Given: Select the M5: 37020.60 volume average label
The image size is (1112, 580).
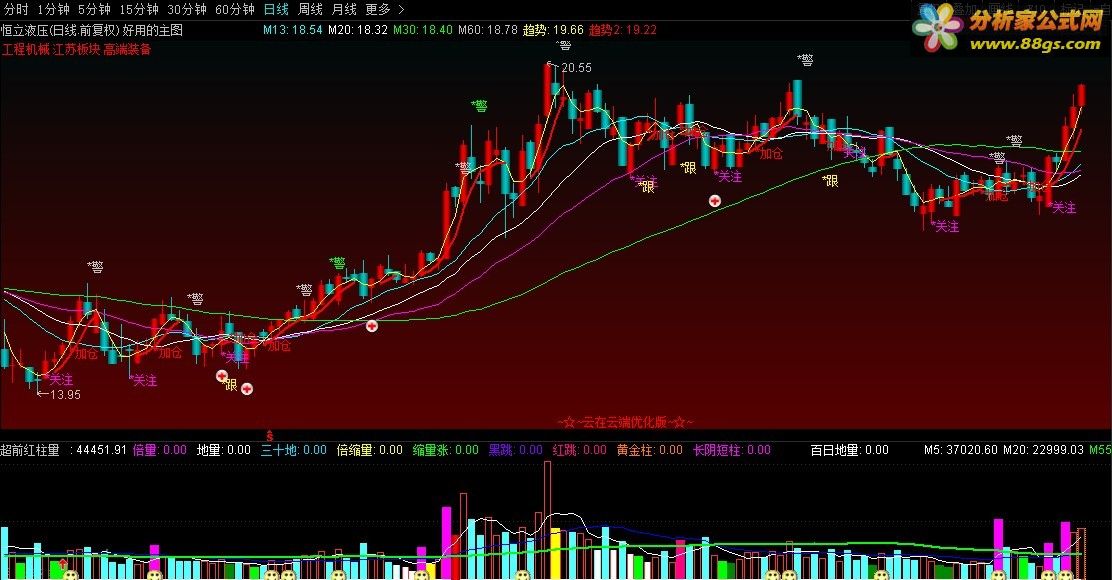Looking at the screenshot, I should (x=960, y=450).
